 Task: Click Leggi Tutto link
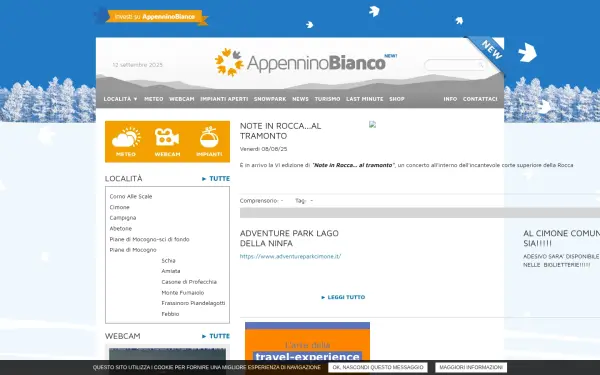(x=343, y=297)
